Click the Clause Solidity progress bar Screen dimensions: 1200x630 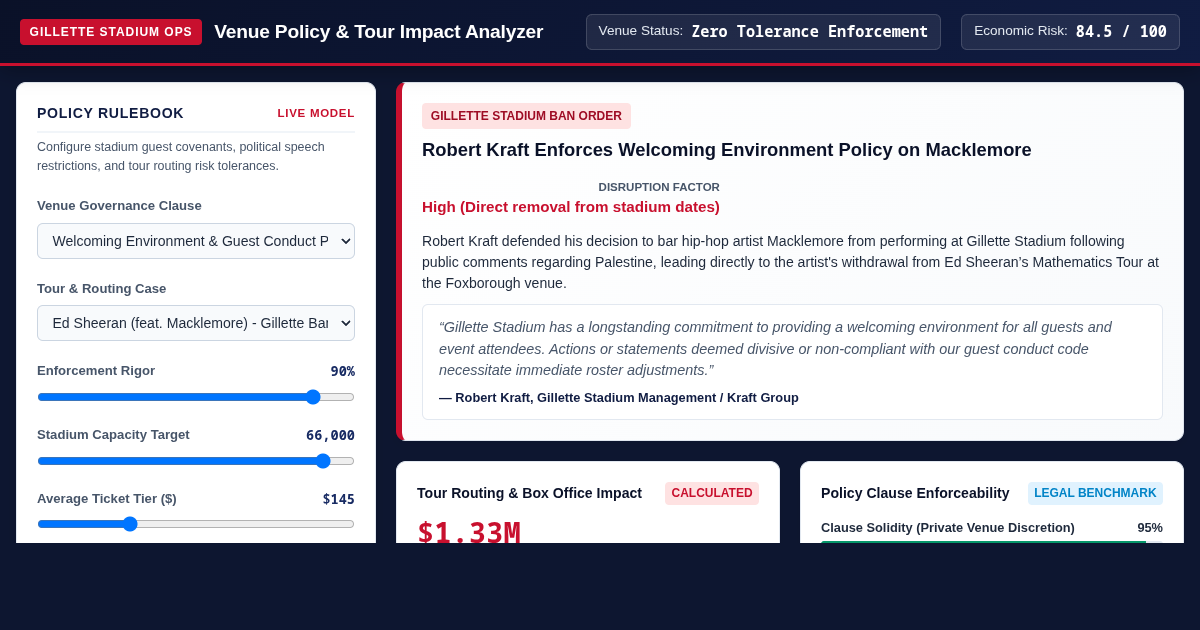992,542
